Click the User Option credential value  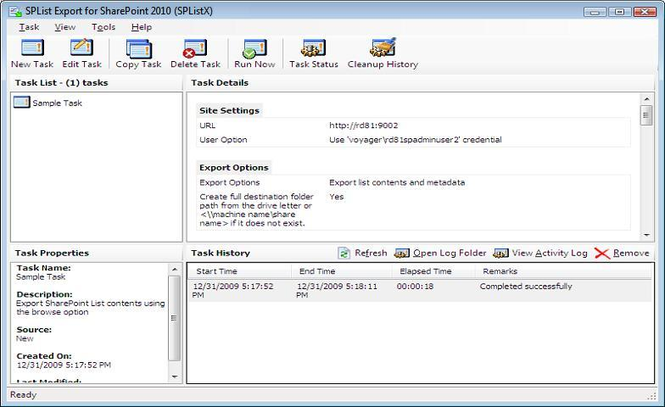[x=415, y=139]
